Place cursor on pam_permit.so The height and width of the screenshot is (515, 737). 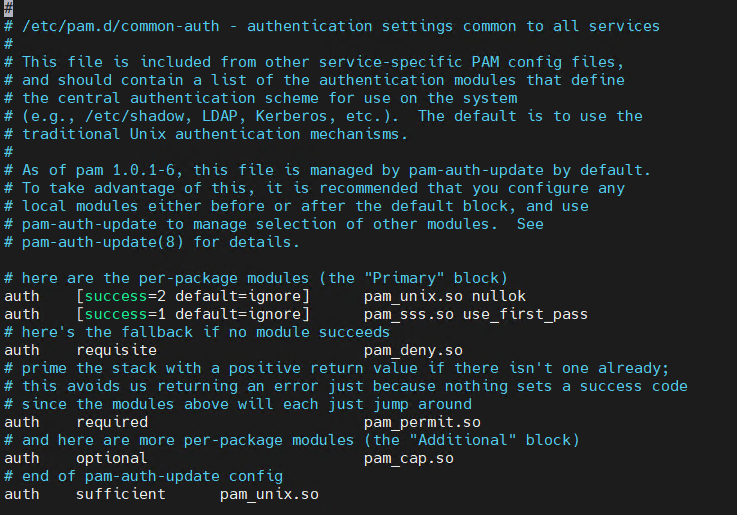coord(422,422)
